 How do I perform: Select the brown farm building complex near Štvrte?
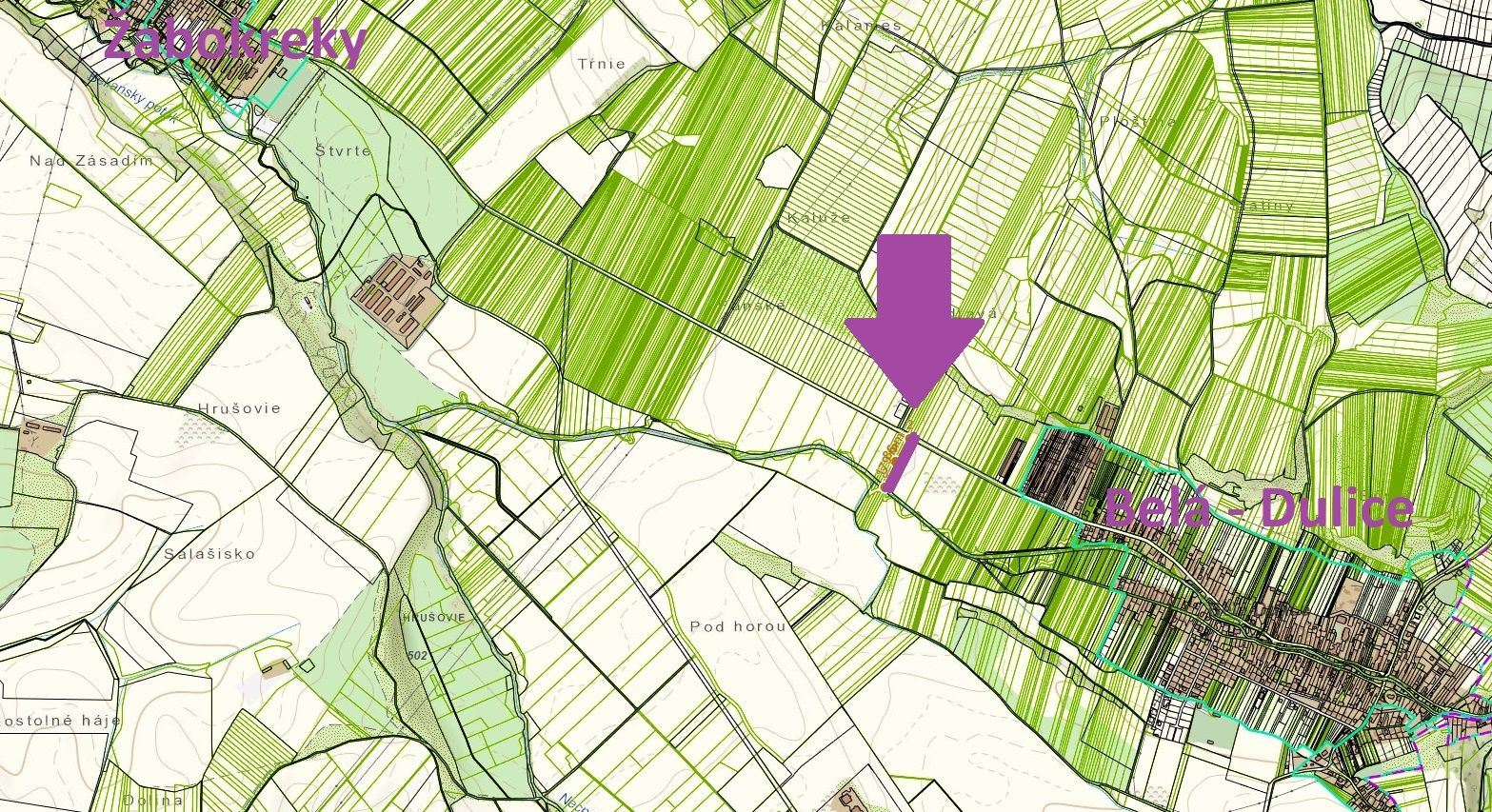pos(398,298)
